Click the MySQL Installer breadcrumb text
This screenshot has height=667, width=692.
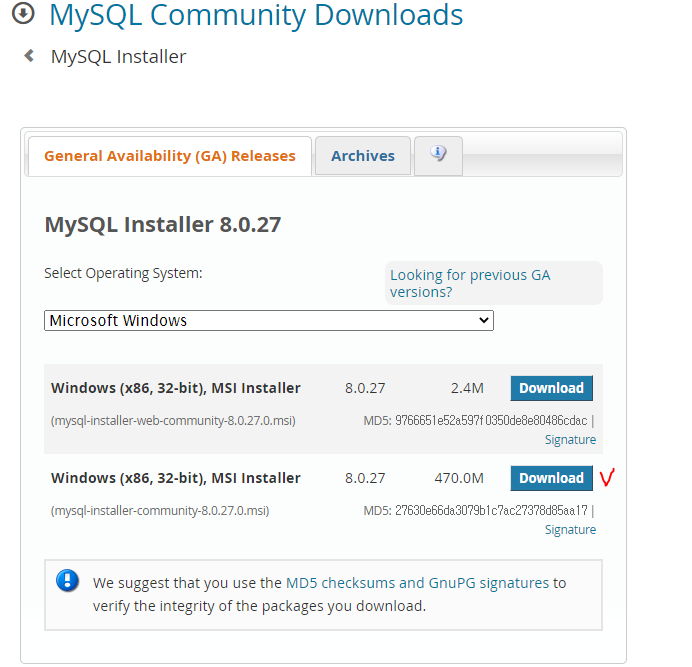pos(119,57)
